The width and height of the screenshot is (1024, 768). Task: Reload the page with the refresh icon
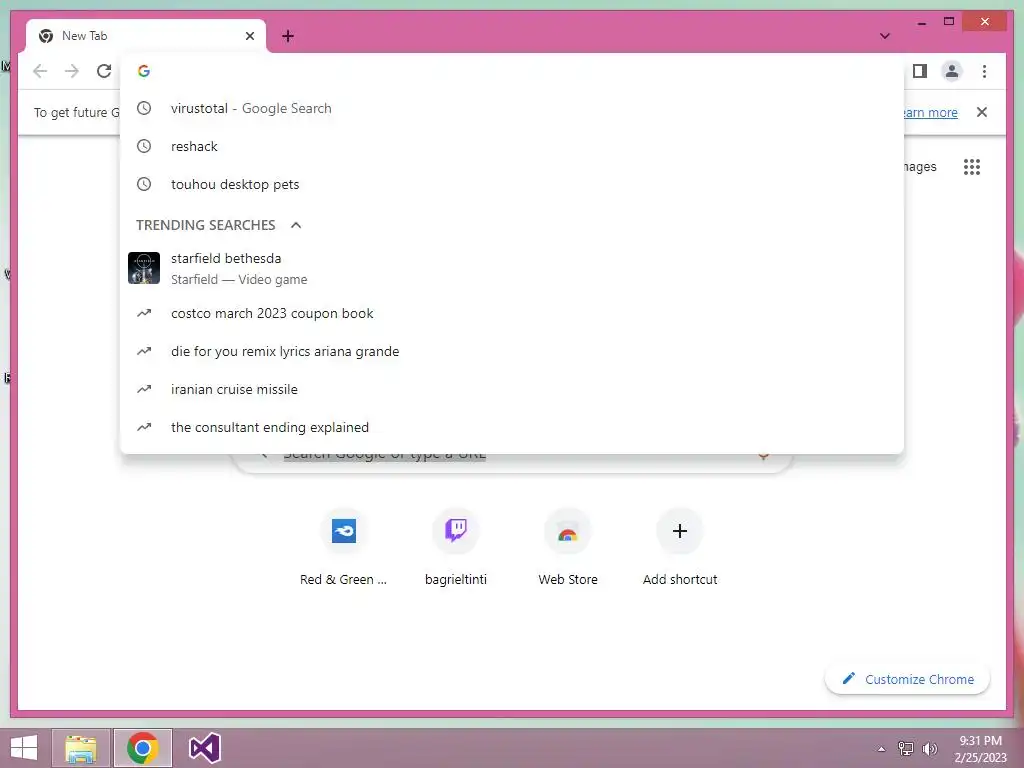coord(104,71)
